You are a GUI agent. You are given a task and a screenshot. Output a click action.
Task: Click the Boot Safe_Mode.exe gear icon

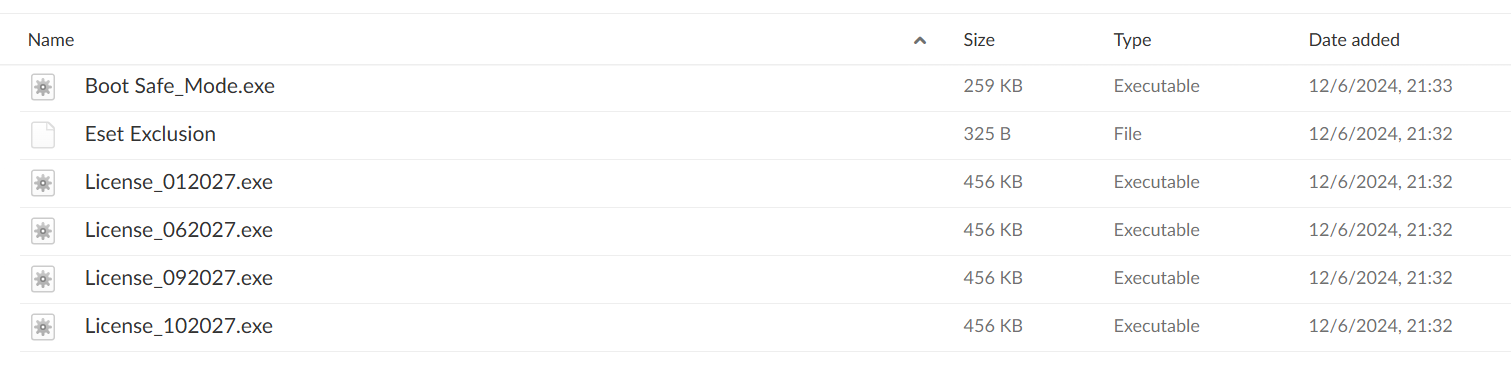(x=42, y=87)
